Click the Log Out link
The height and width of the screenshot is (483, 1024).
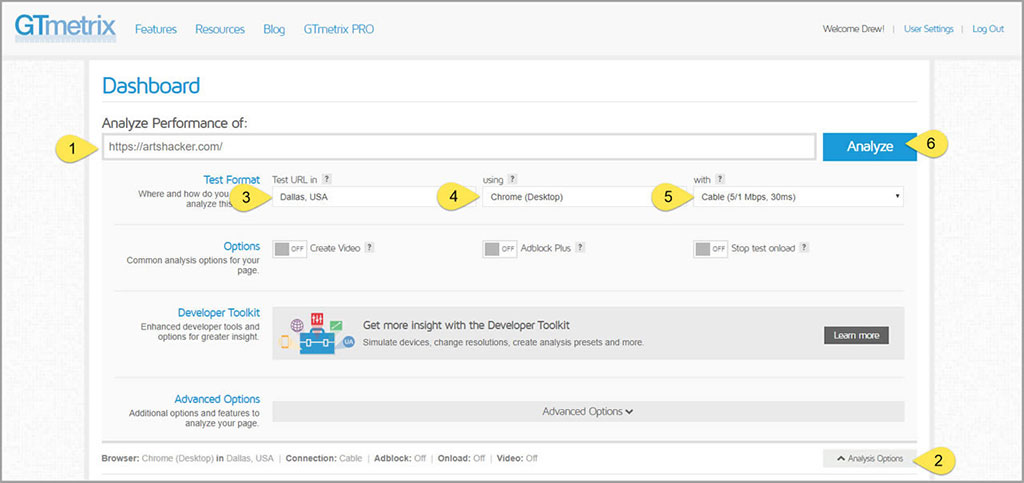coord(988,29)
